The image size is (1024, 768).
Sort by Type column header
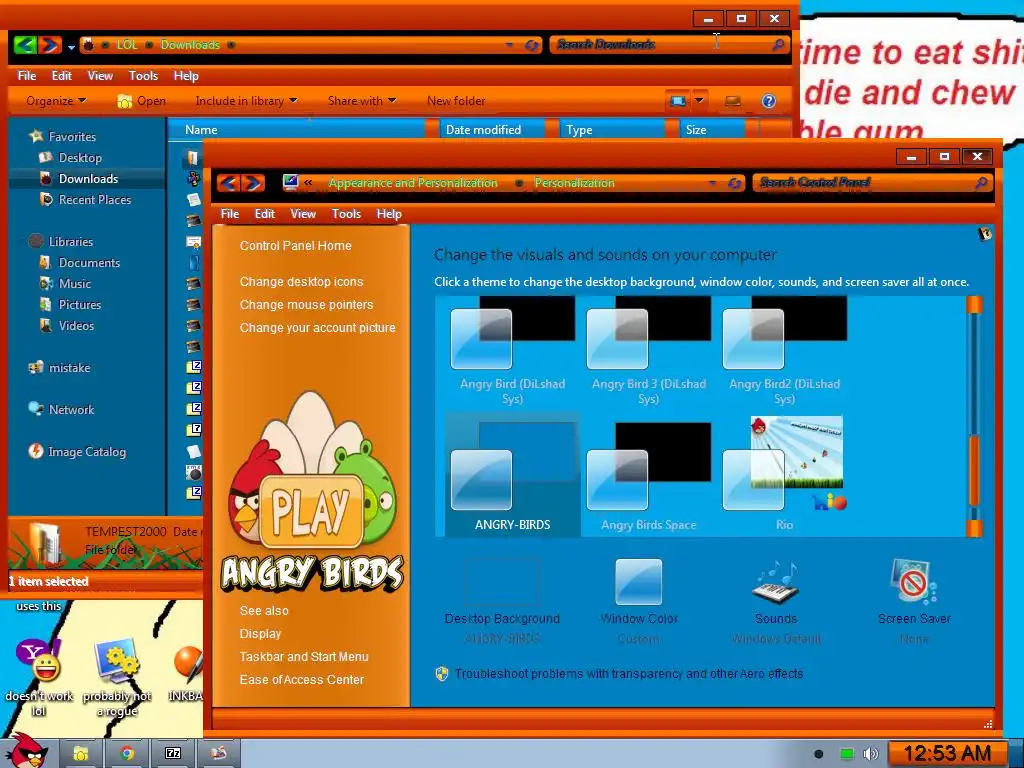click(x=611, y=129)
